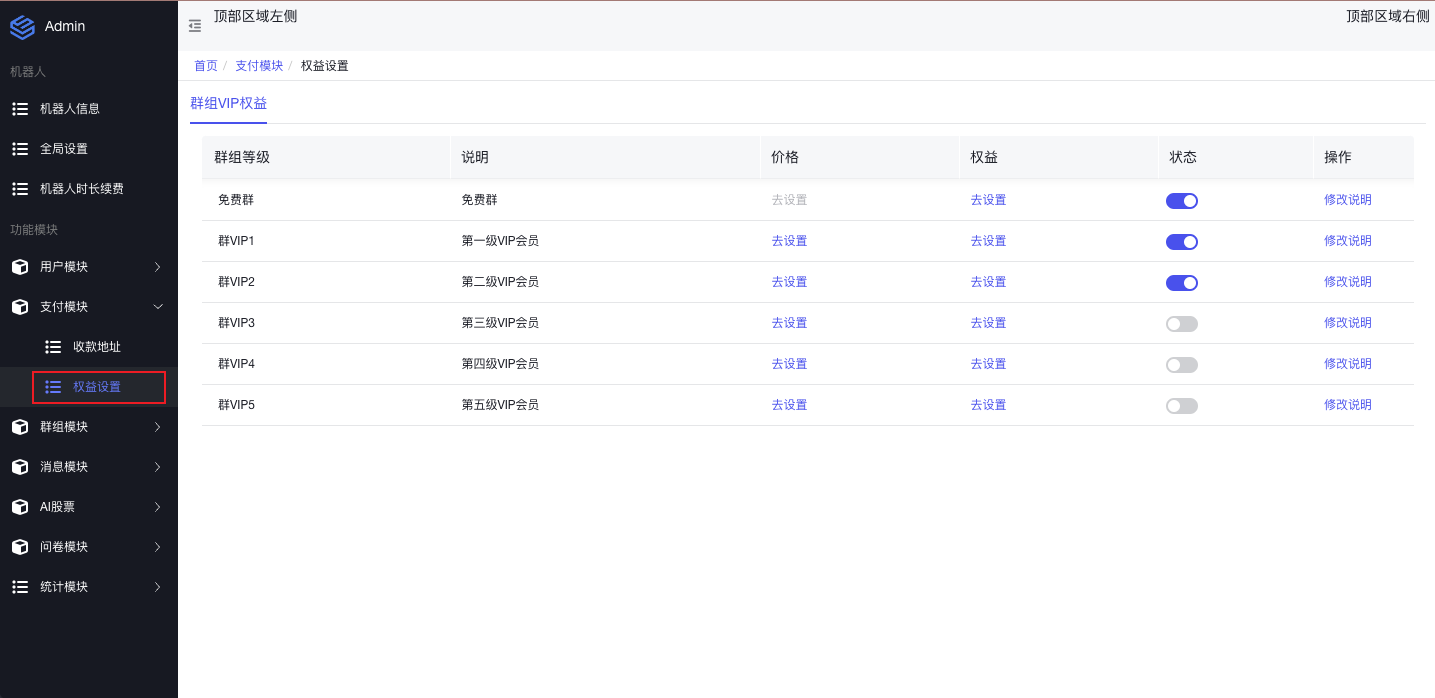Viewport: 1435px width, 698px height.
Task: Click the Admin logo icon
Action: tap(22, 27)
